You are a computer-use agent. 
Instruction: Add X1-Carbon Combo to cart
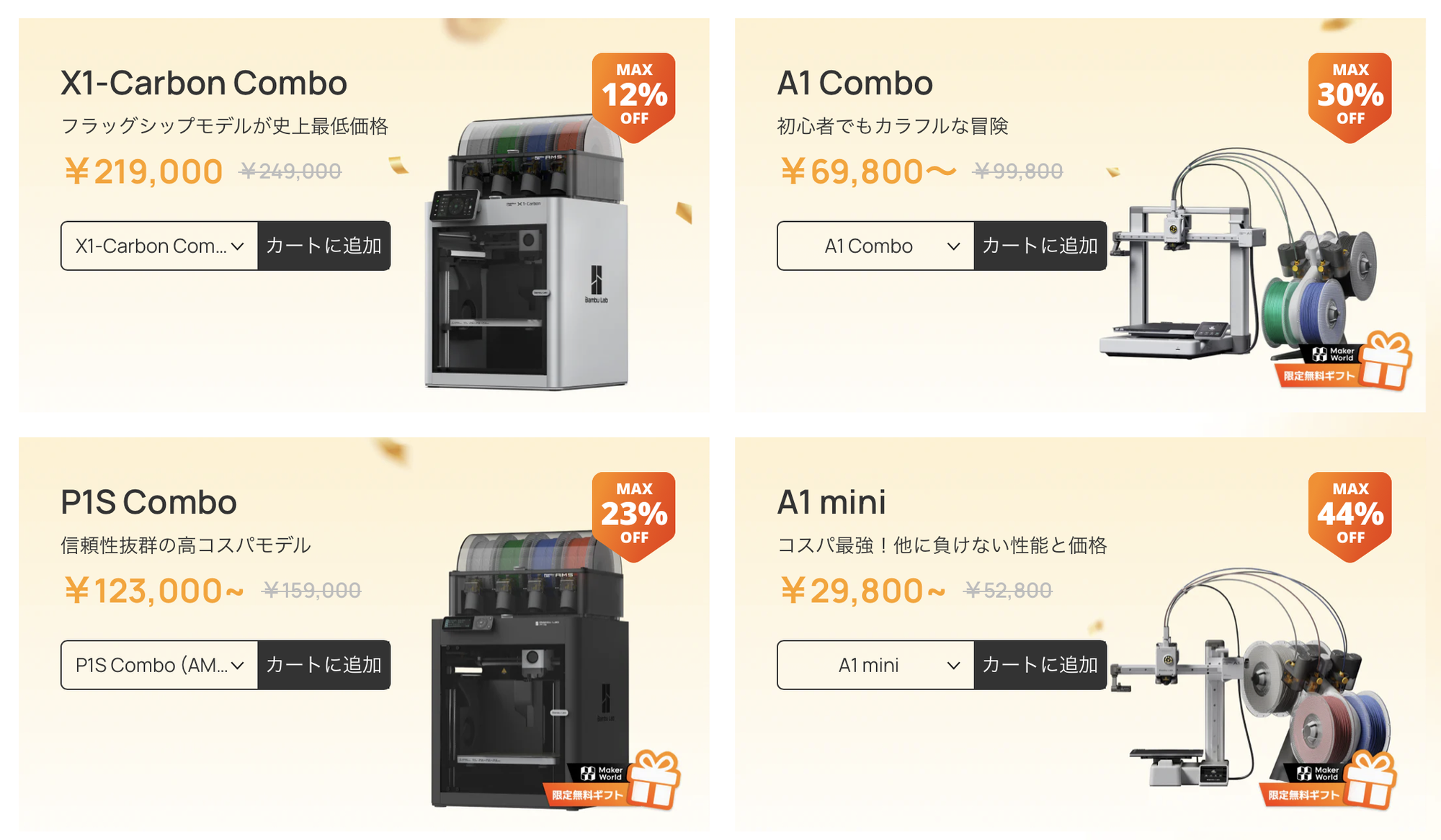pos(324,246)
